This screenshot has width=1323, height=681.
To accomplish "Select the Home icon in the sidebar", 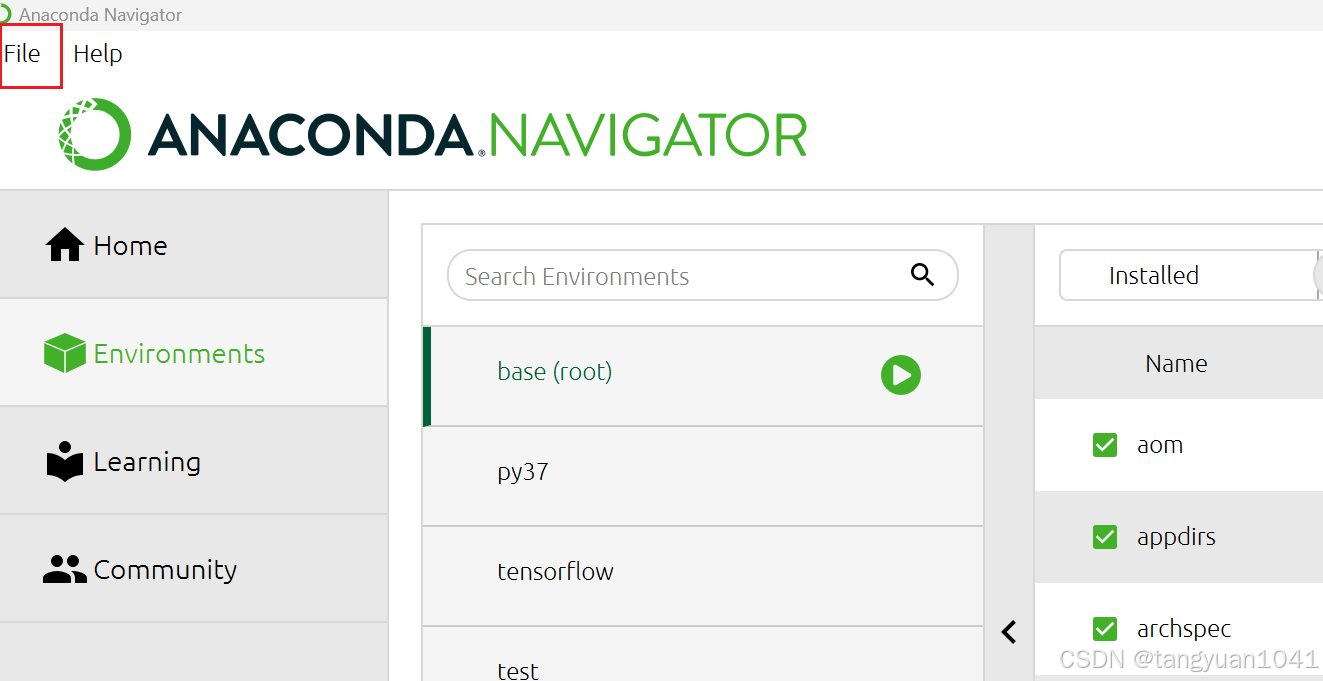I will point(64,244).
